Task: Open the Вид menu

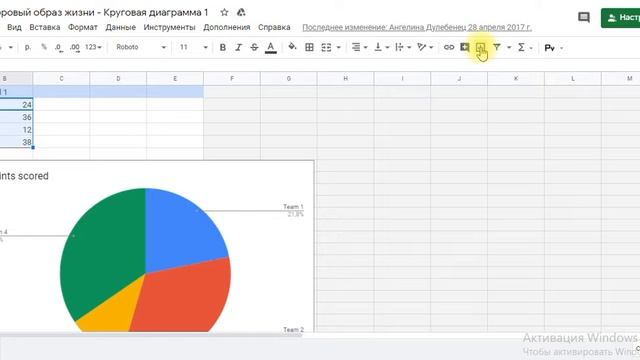Action: (14, 27)
